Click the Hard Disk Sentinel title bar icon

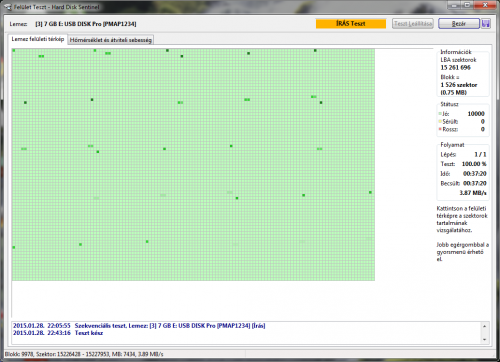(x=8, y=7)
